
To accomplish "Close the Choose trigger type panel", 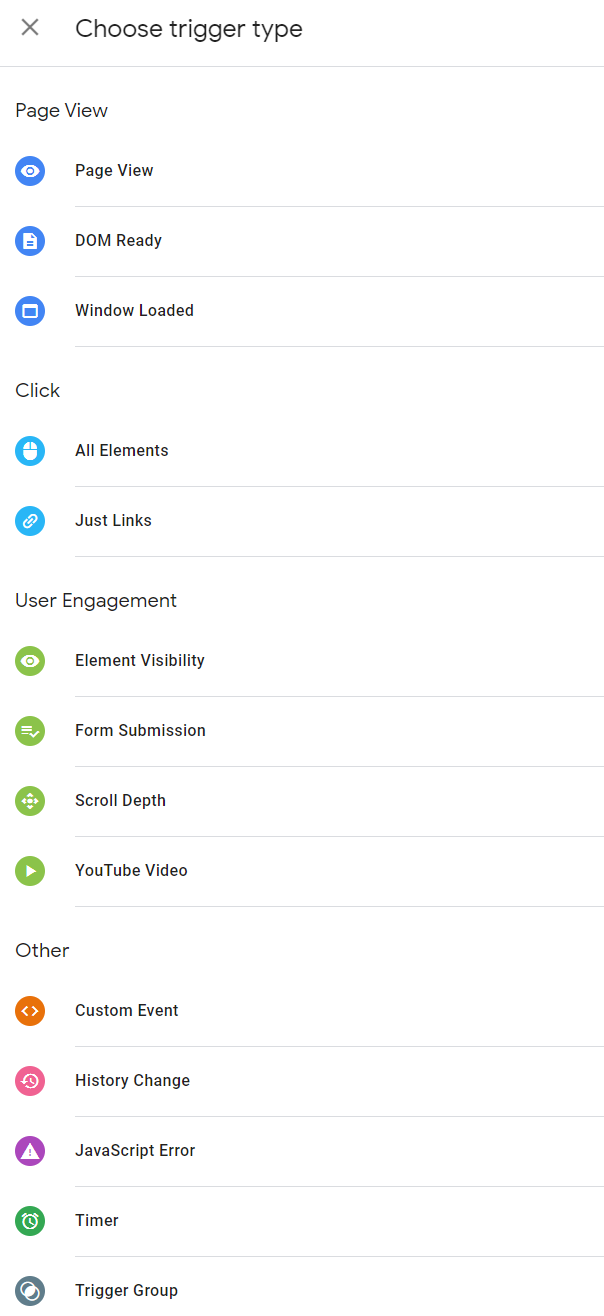I will coord(30,28).
